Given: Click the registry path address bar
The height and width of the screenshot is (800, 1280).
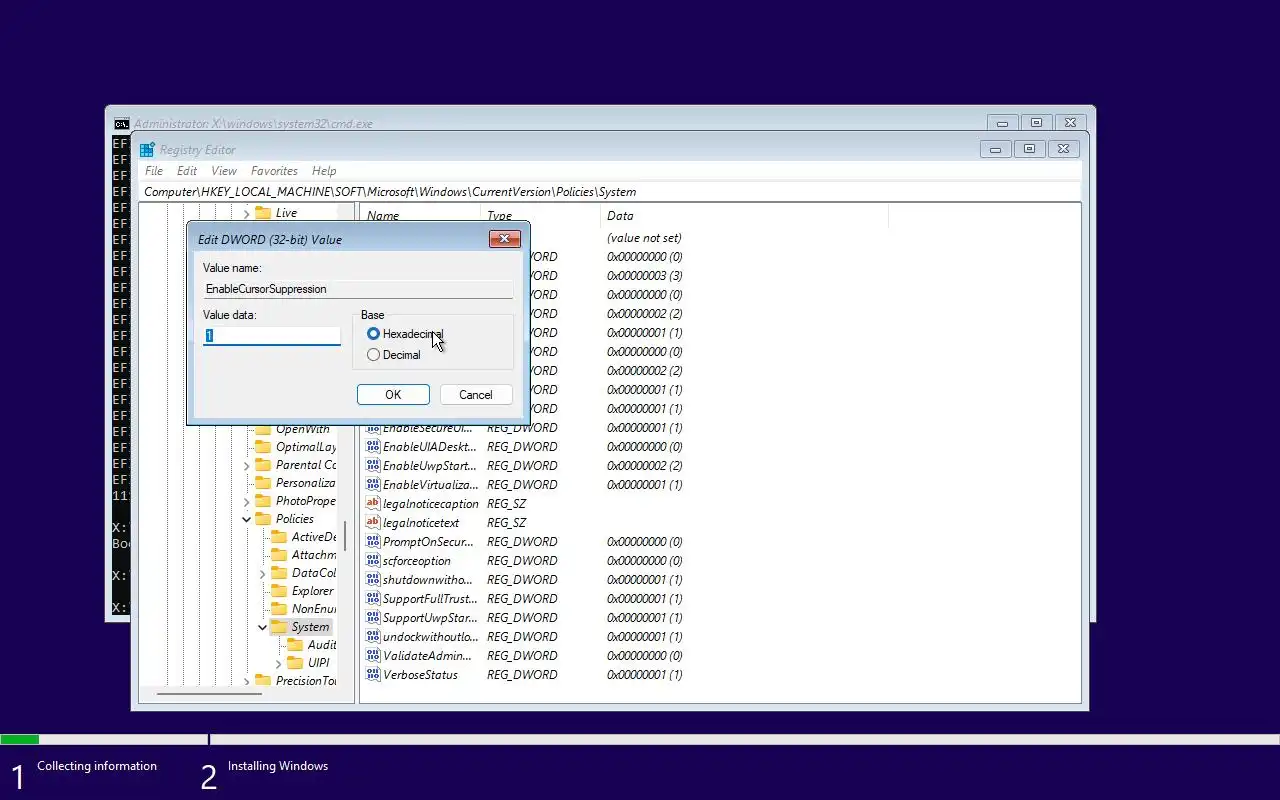Looking at the screenshot, I should [610, 192].
